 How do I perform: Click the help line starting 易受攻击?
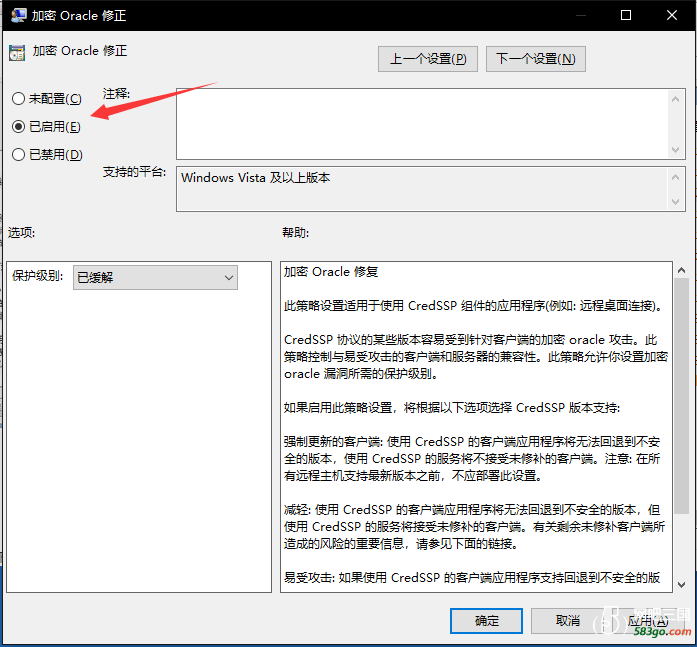pos(472,577)
